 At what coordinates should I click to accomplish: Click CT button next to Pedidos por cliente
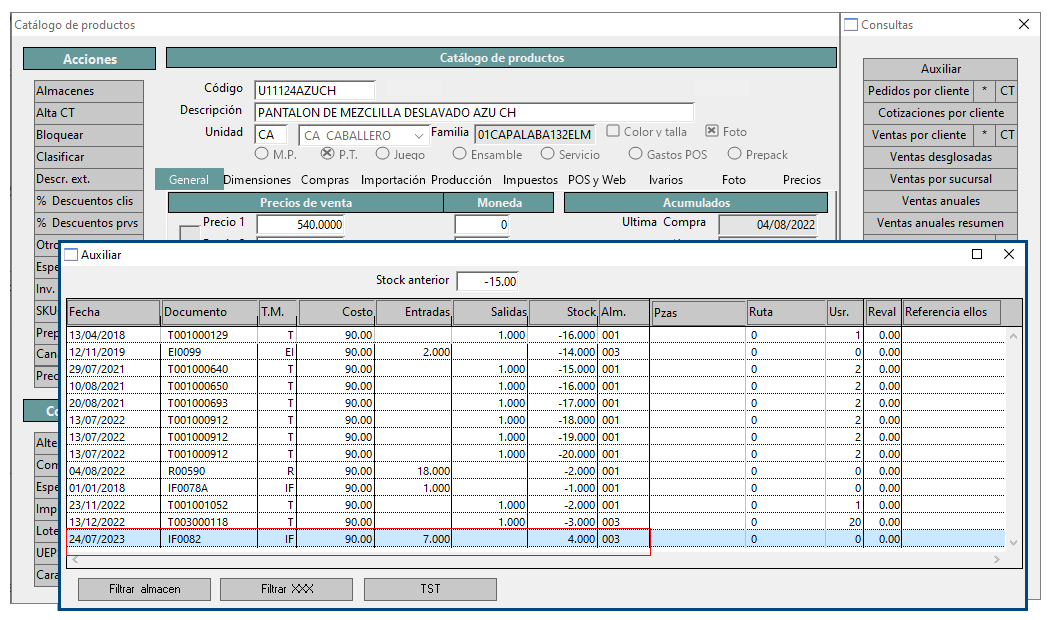click(x=1007, y=91)
